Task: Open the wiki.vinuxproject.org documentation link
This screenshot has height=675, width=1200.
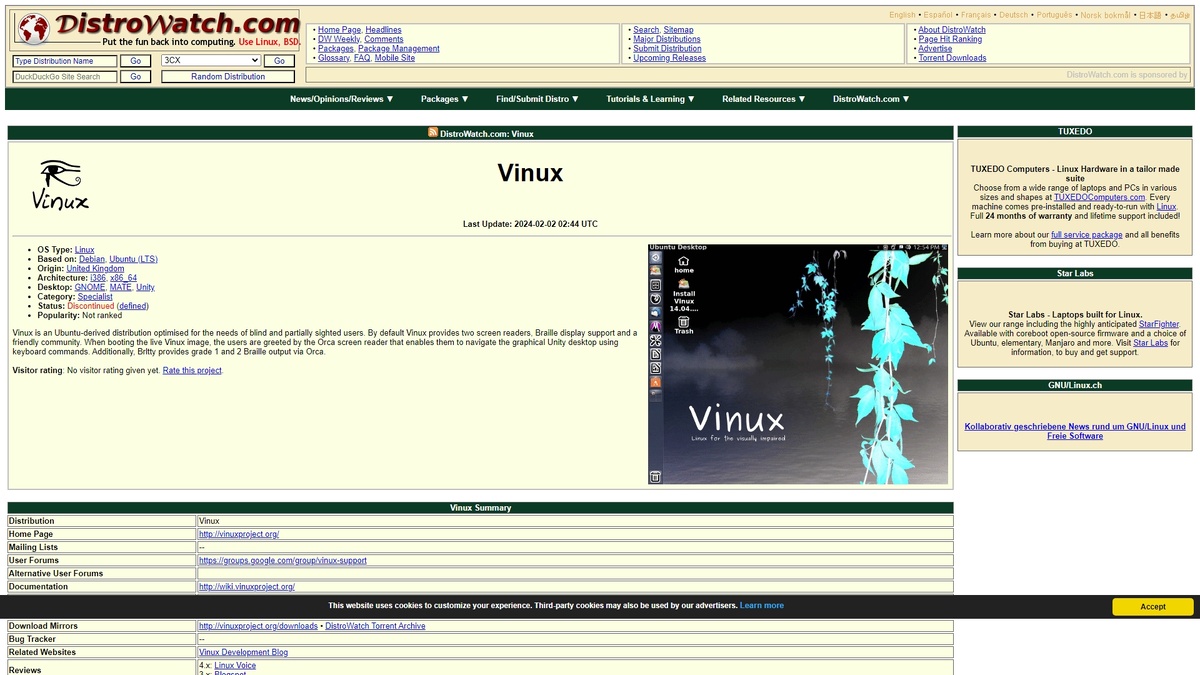Action: (247, 587)
